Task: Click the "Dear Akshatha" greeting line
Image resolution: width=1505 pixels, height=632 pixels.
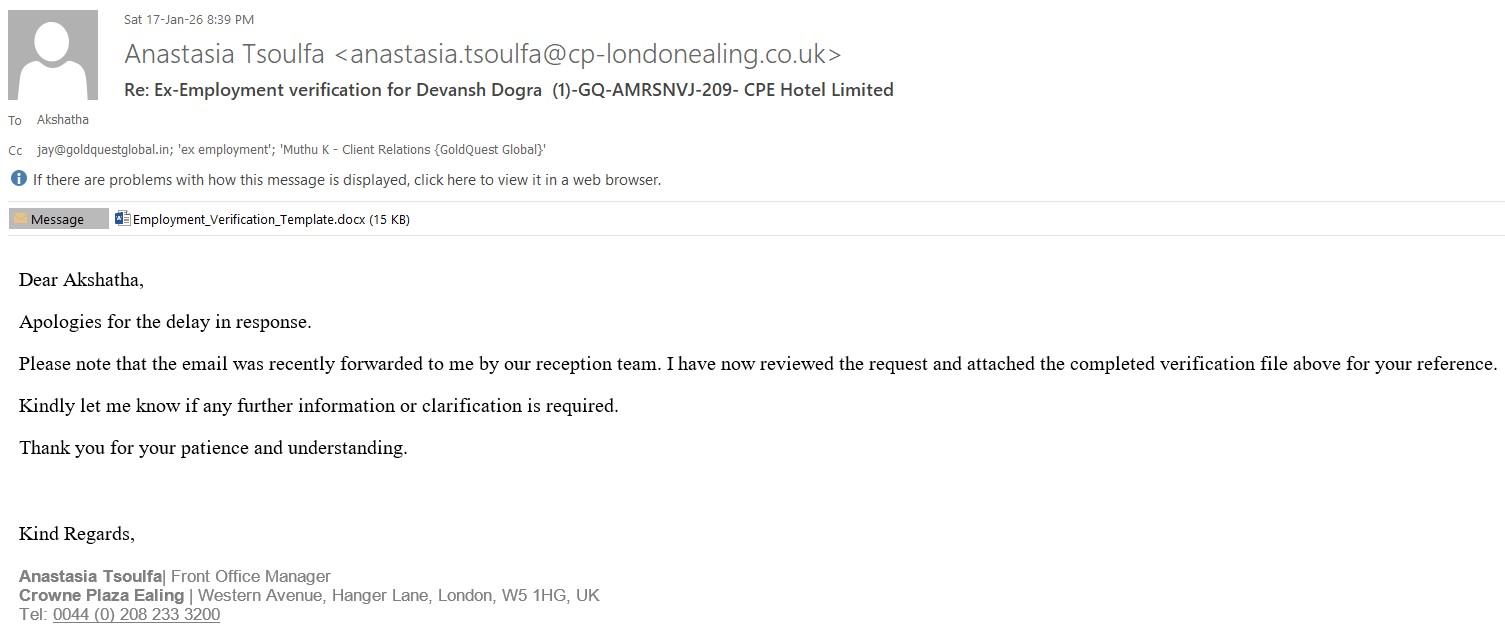Action: [x=81, y=280]
